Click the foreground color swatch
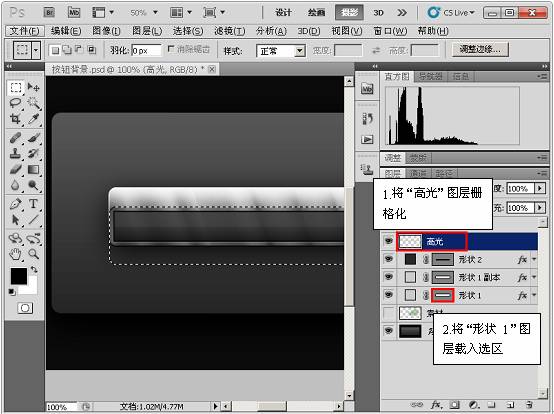The width and height of the screenshot is (554, 414). pyautogui.click(x=18, y=276)
